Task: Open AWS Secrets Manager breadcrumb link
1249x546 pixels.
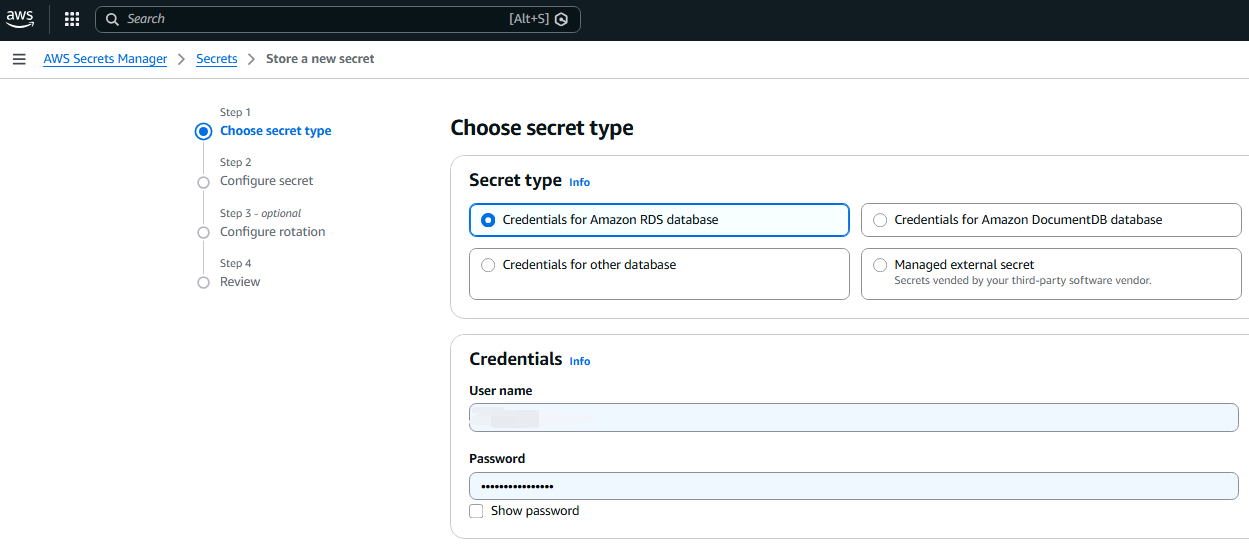Action: (105, 59)
